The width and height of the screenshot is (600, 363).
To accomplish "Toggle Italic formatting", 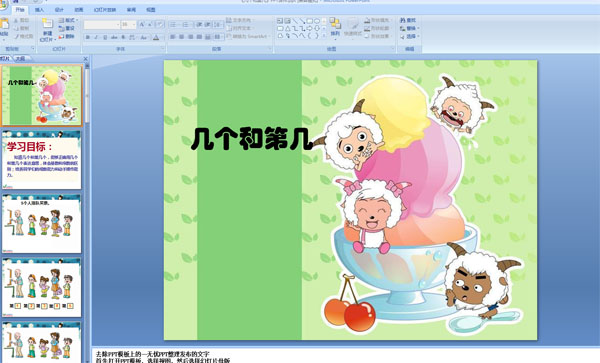I will tap(96, 37).
